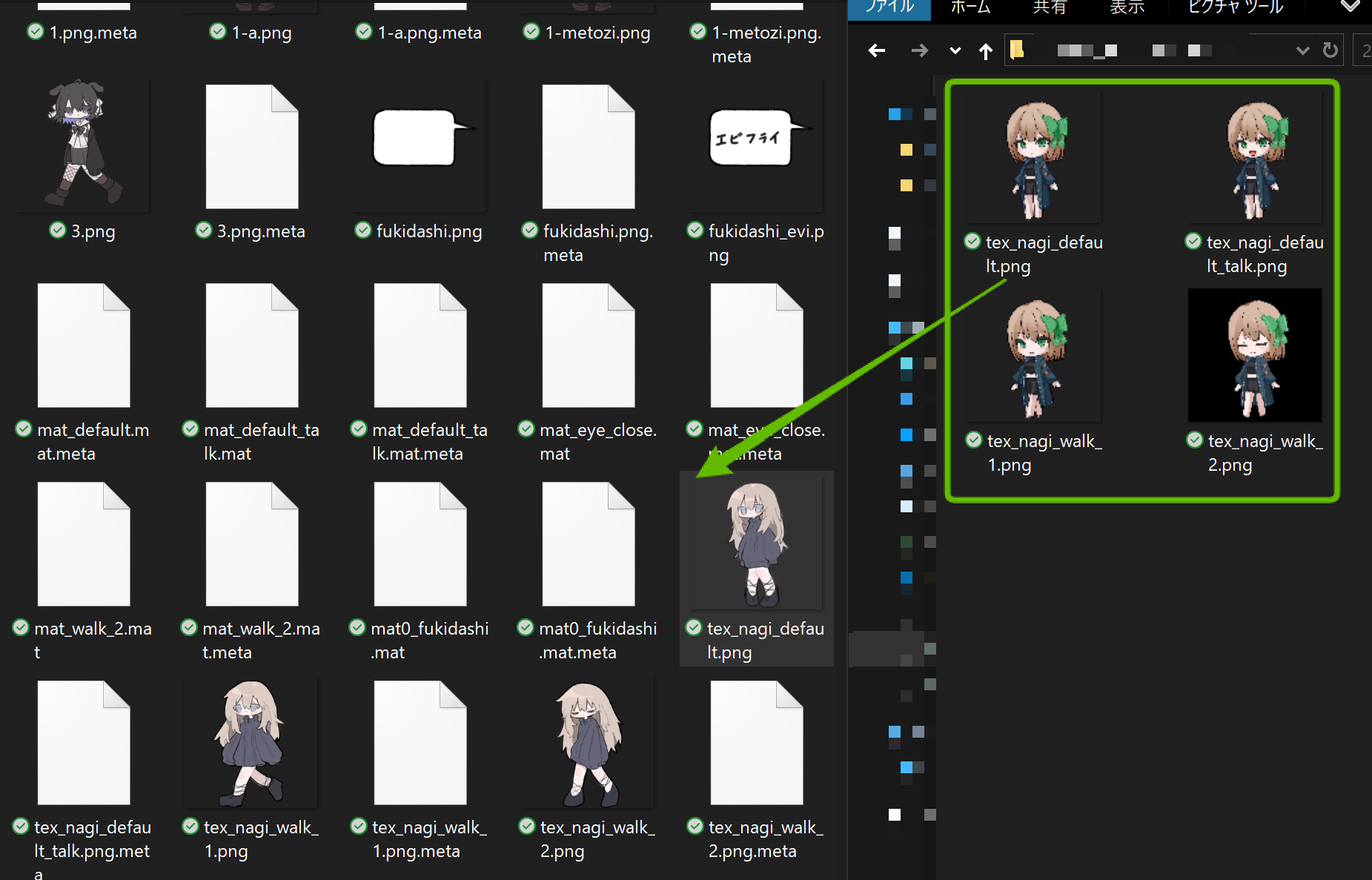Expand the address bar history dropdown

coord(1302,50)
